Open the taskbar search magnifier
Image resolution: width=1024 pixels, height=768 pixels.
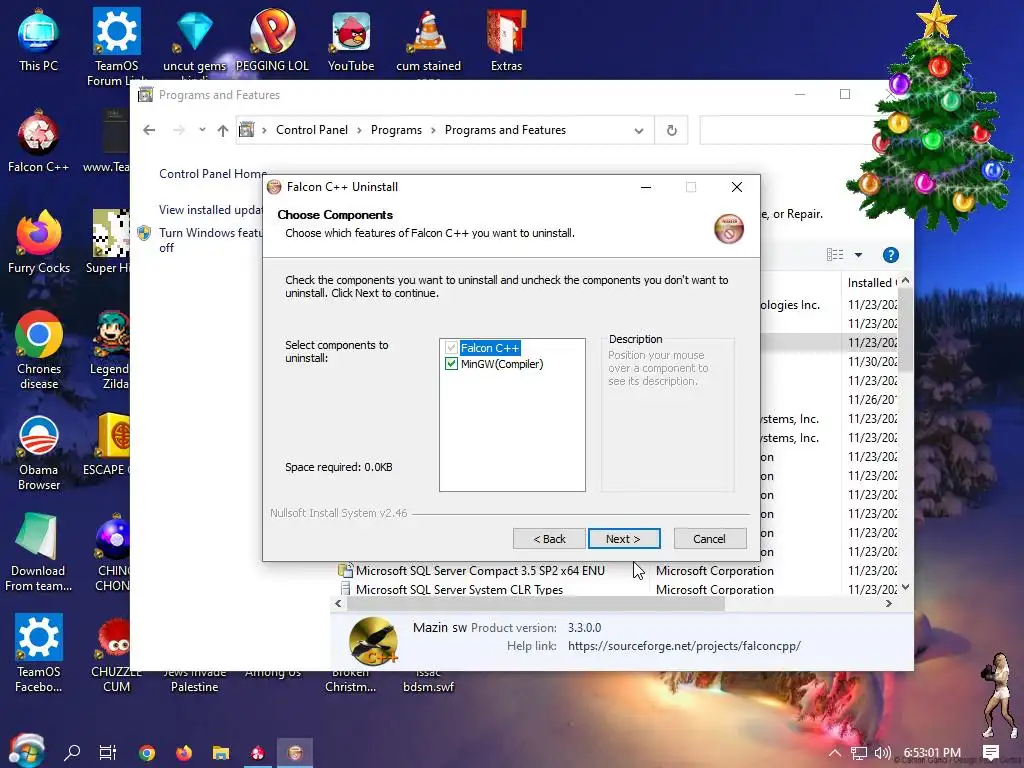(x=72, y=752)
